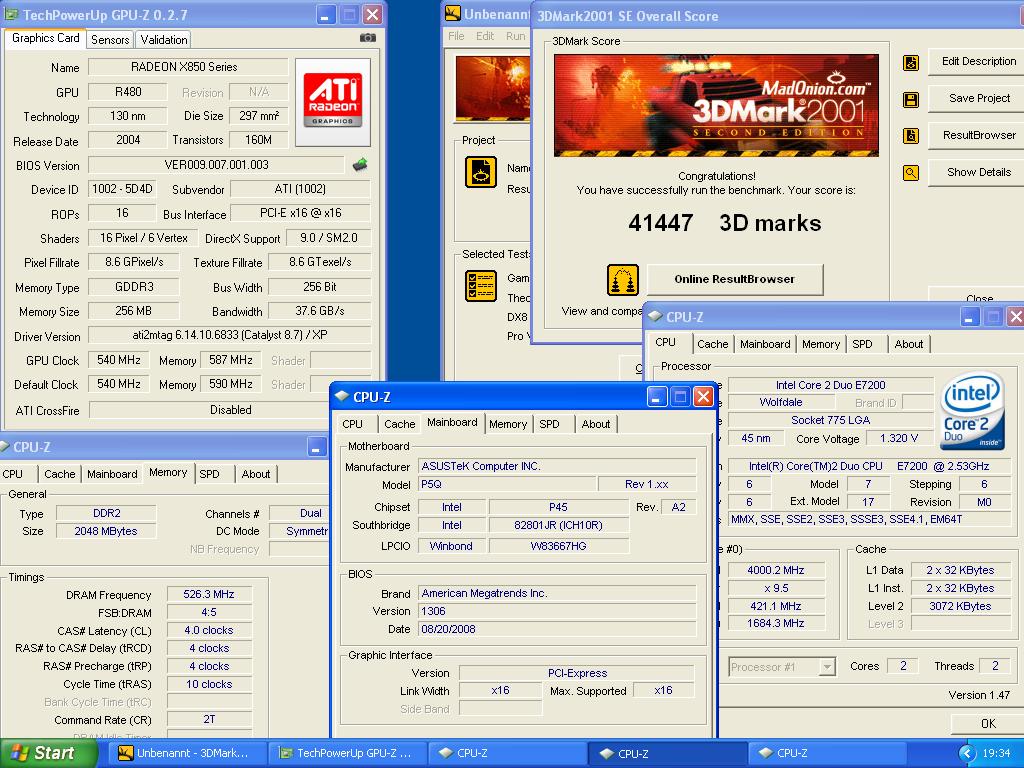Select Cache tab in Memory CPU-Z window
Screen dimensions: 1024x768
tap(59, 474)
